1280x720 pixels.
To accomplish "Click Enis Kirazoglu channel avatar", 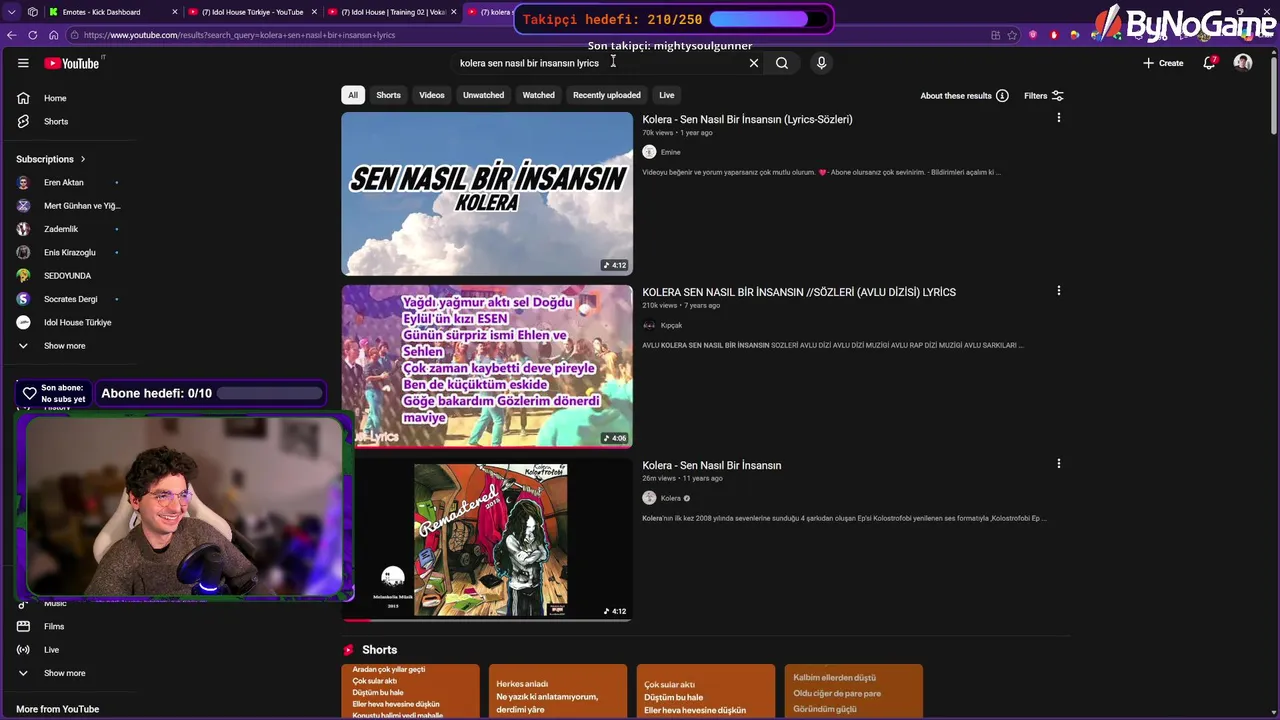I will [23, 252].
